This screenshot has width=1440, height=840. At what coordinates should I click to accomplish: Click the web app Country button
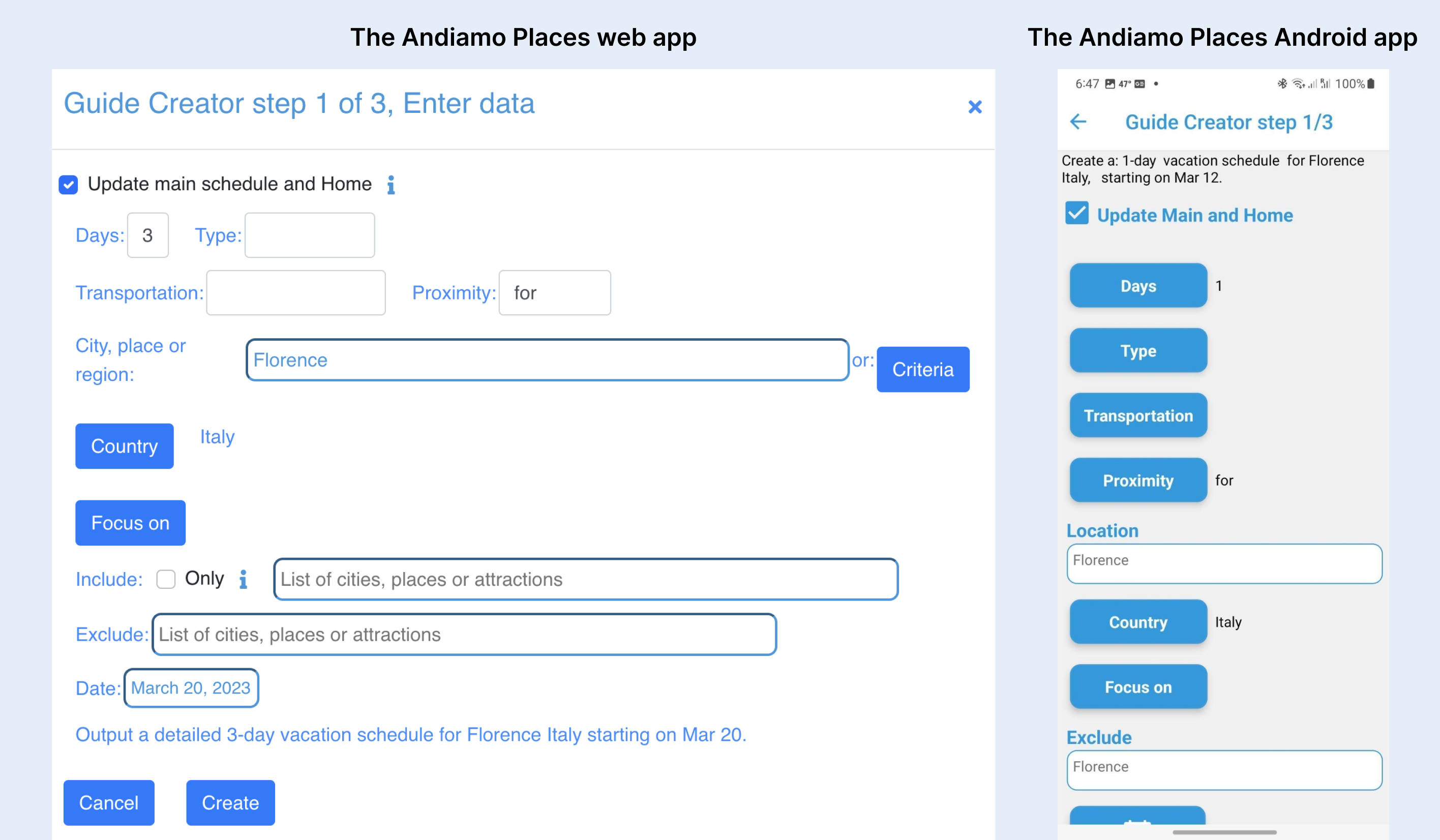124,446
